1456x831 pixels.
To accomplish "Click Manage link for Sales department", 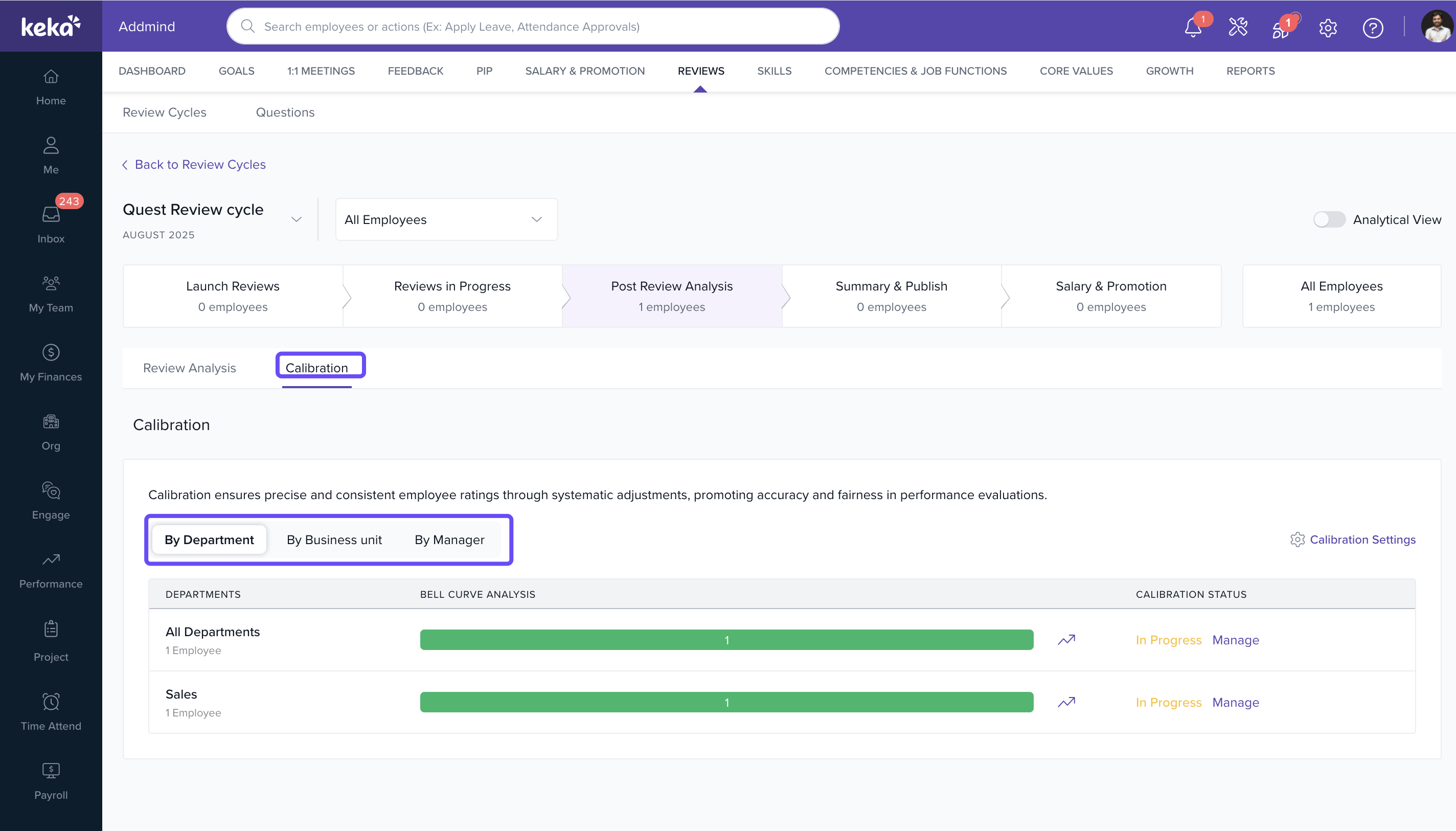I will tap(1235, 702).
